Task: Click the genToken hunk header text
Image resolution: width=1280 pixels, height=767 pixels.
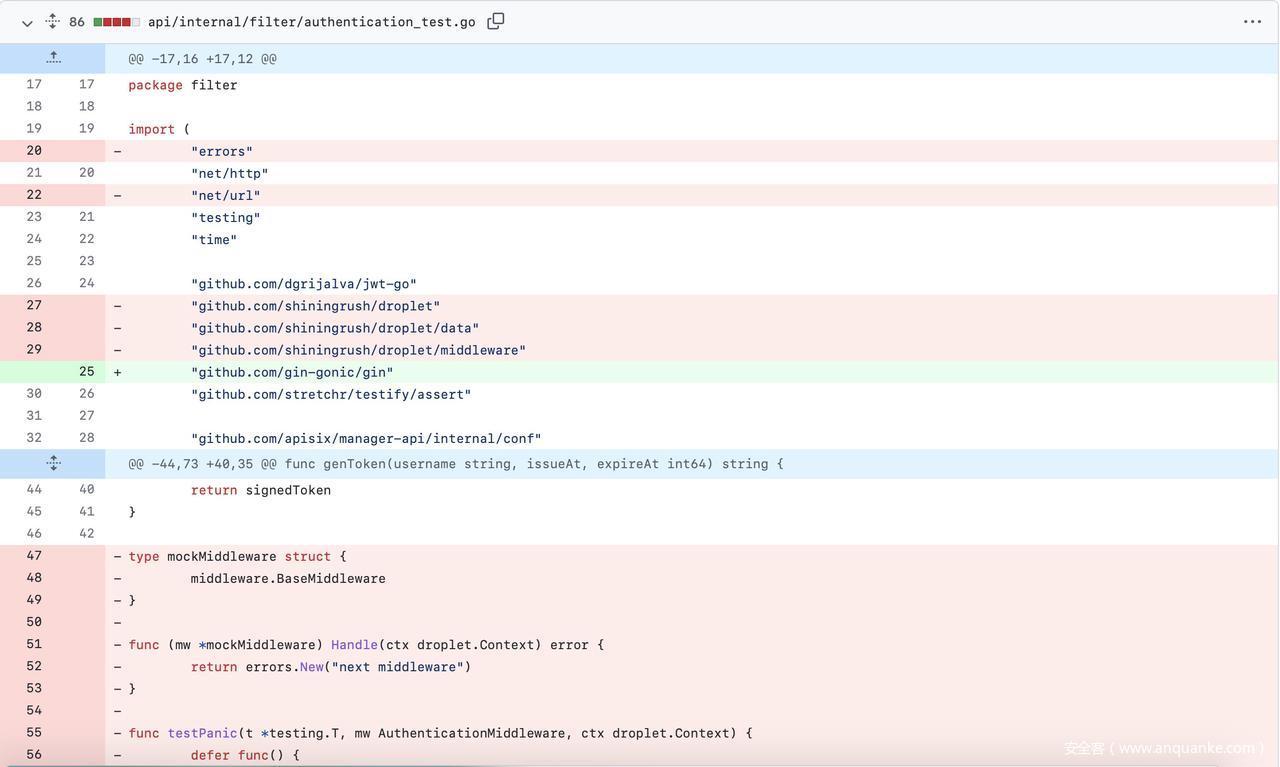Action: click(x=456, y=464)
